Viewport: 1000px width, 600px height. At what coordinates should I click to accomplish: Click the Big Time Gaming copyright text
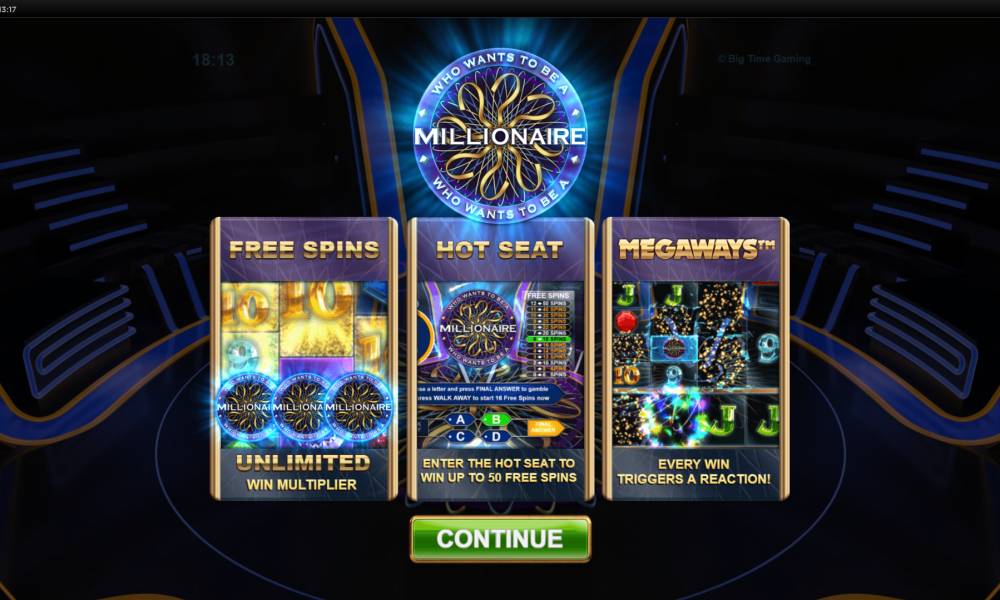(764, 59)
